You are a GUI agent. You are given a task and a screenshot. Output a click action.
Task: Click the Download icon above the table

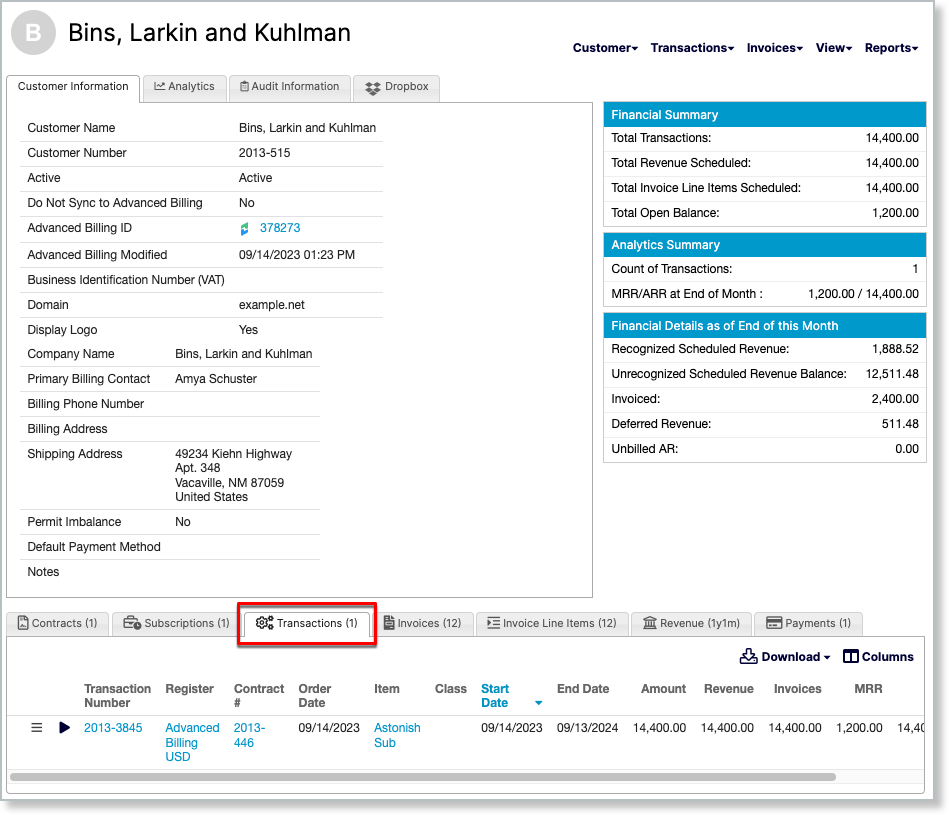(x=749, y=657)
